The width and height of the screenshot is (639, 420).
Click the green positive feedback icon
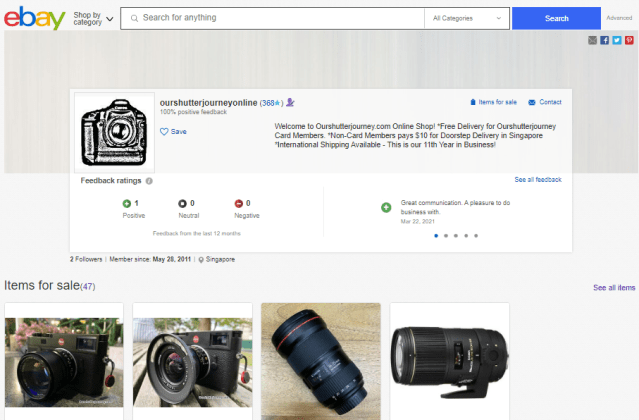[126, 203]
